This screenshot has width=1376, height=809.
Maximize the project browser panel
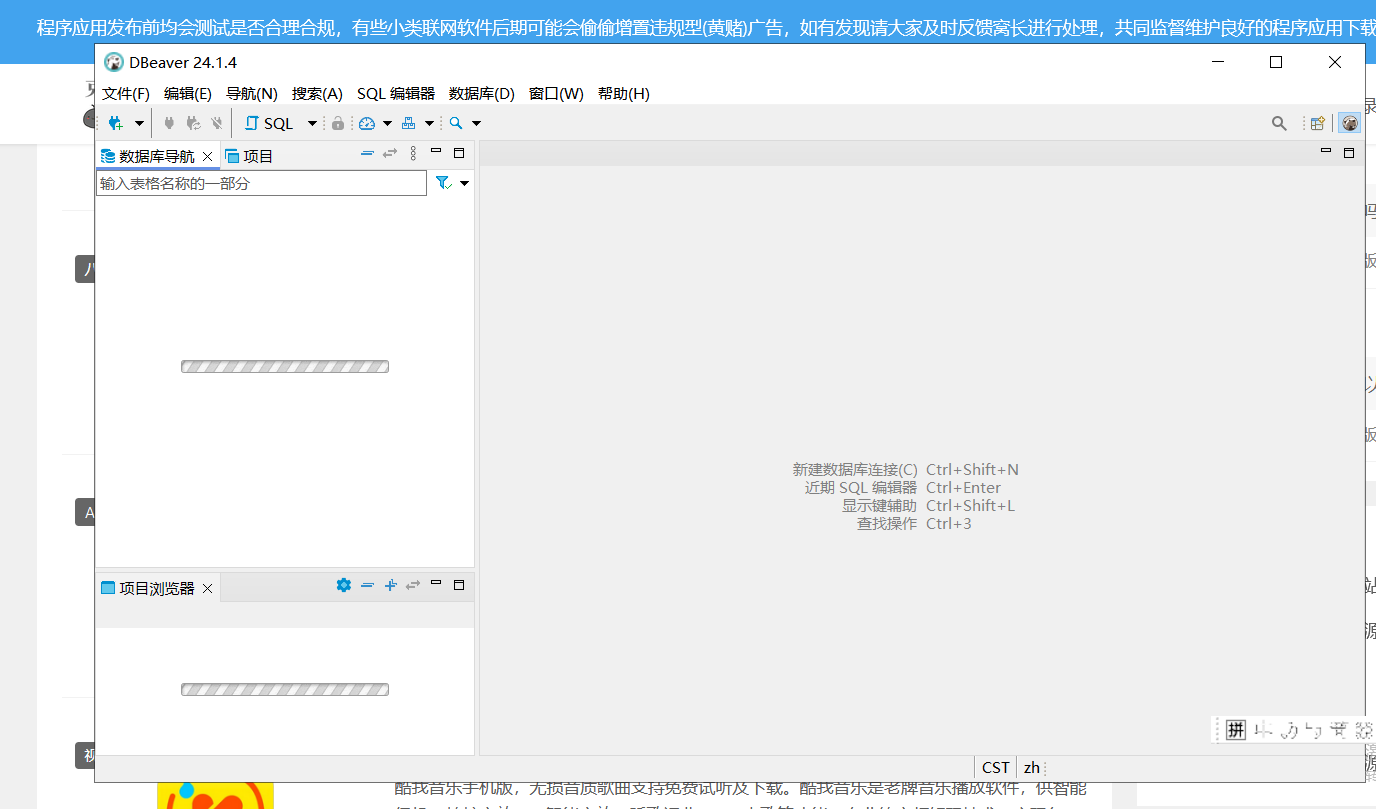tap(459, 585)
